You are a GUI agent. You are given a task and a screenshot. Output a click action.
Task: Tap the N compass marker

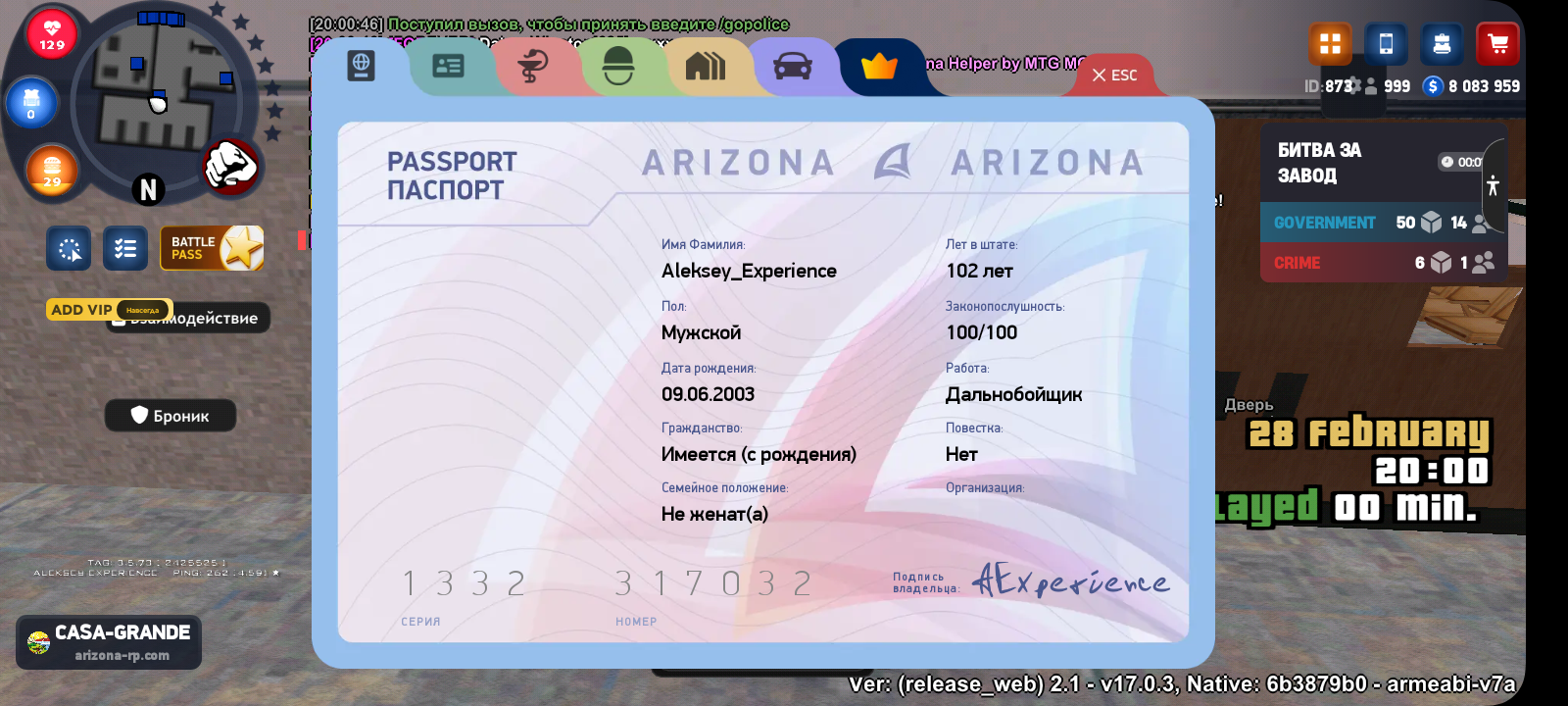(x=148, y=189)
